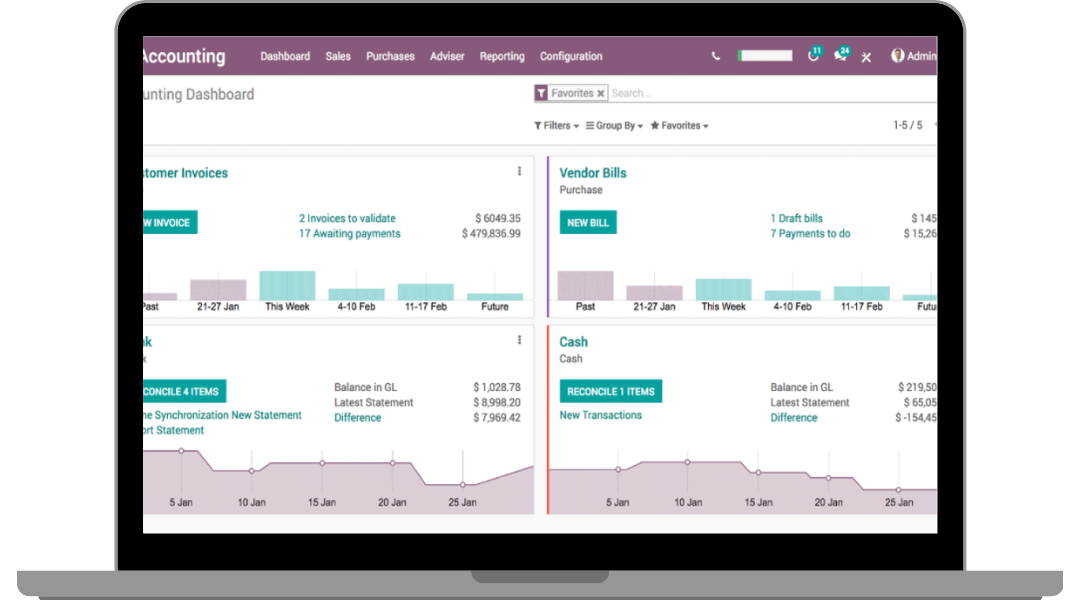This screenshot has width=1080, height=600.
Task: Click the phone call icon in top bar
Action: pos(715,57)
